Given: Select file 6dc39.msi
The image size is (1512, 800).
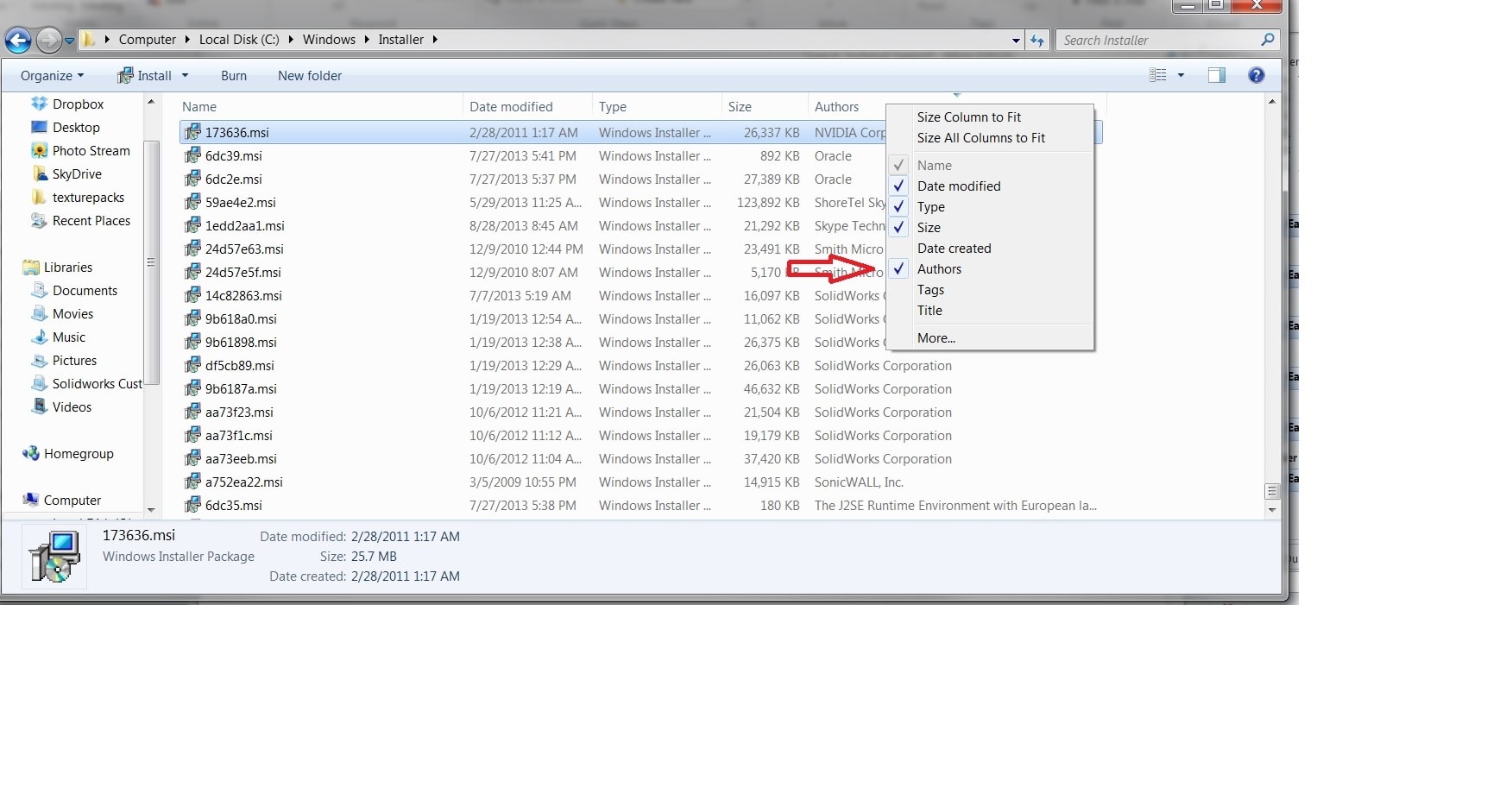Looking at the screenshot, I should coord(234,156).
